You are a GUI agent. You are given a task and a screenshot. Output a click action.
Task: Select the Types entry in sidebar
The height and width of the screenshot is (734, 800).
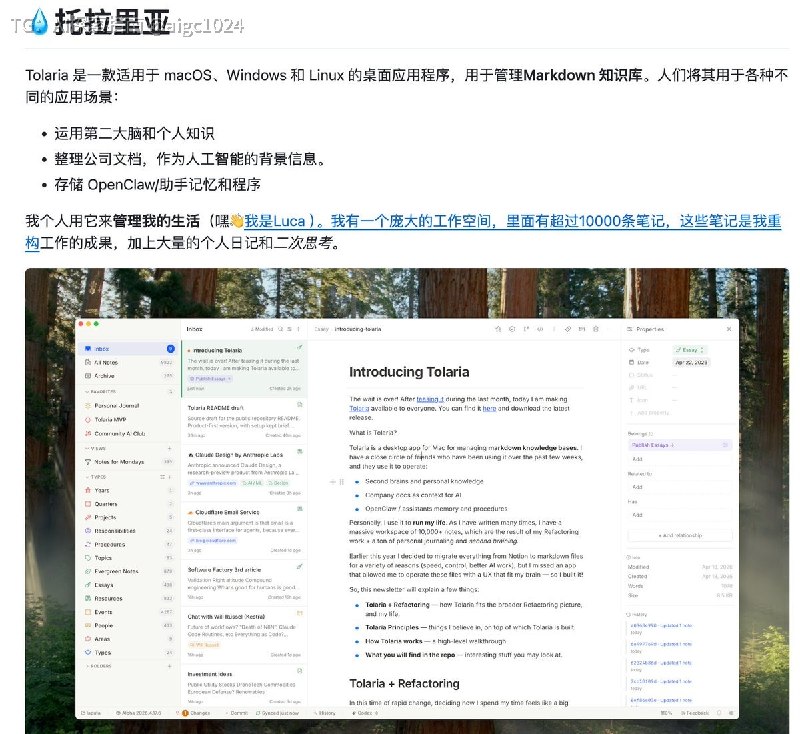(x=130, y=652)
